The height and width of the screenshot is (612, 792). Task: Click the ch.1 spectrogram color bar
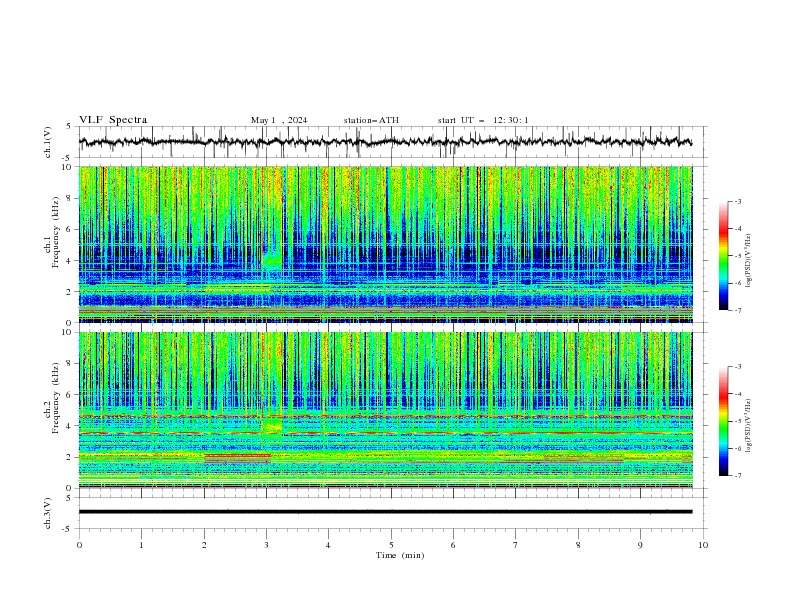724,255
